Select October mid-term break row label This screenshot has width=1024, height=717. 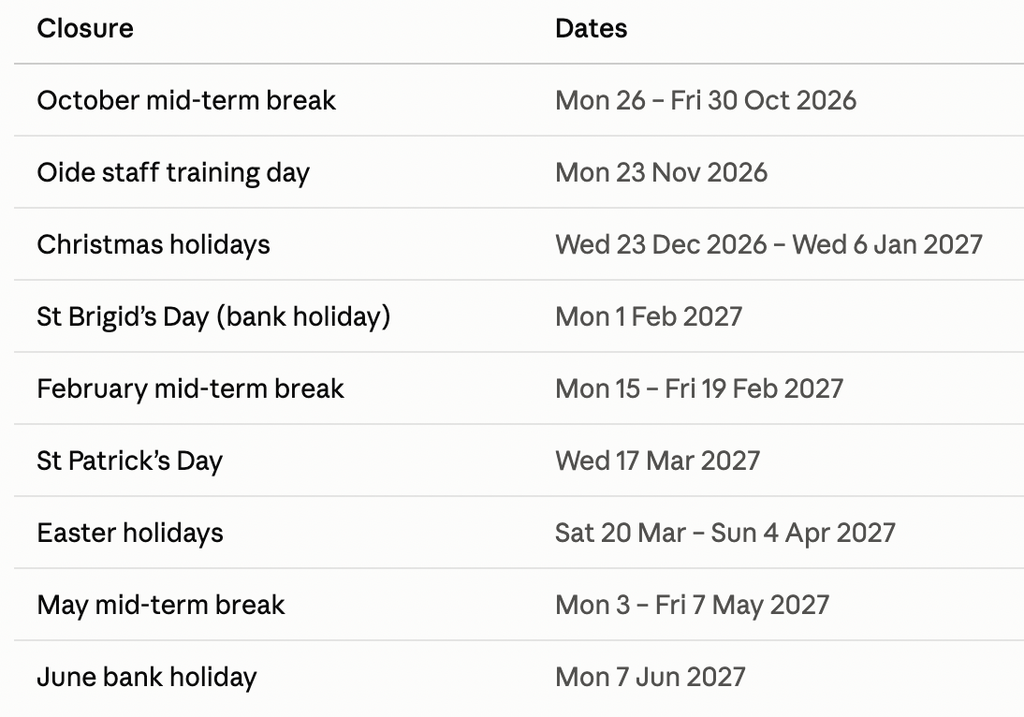pos(186,101)
